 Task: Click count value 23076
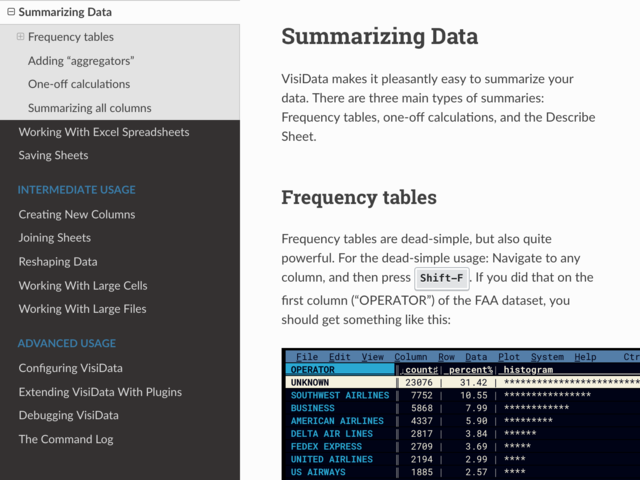[419, 382]
